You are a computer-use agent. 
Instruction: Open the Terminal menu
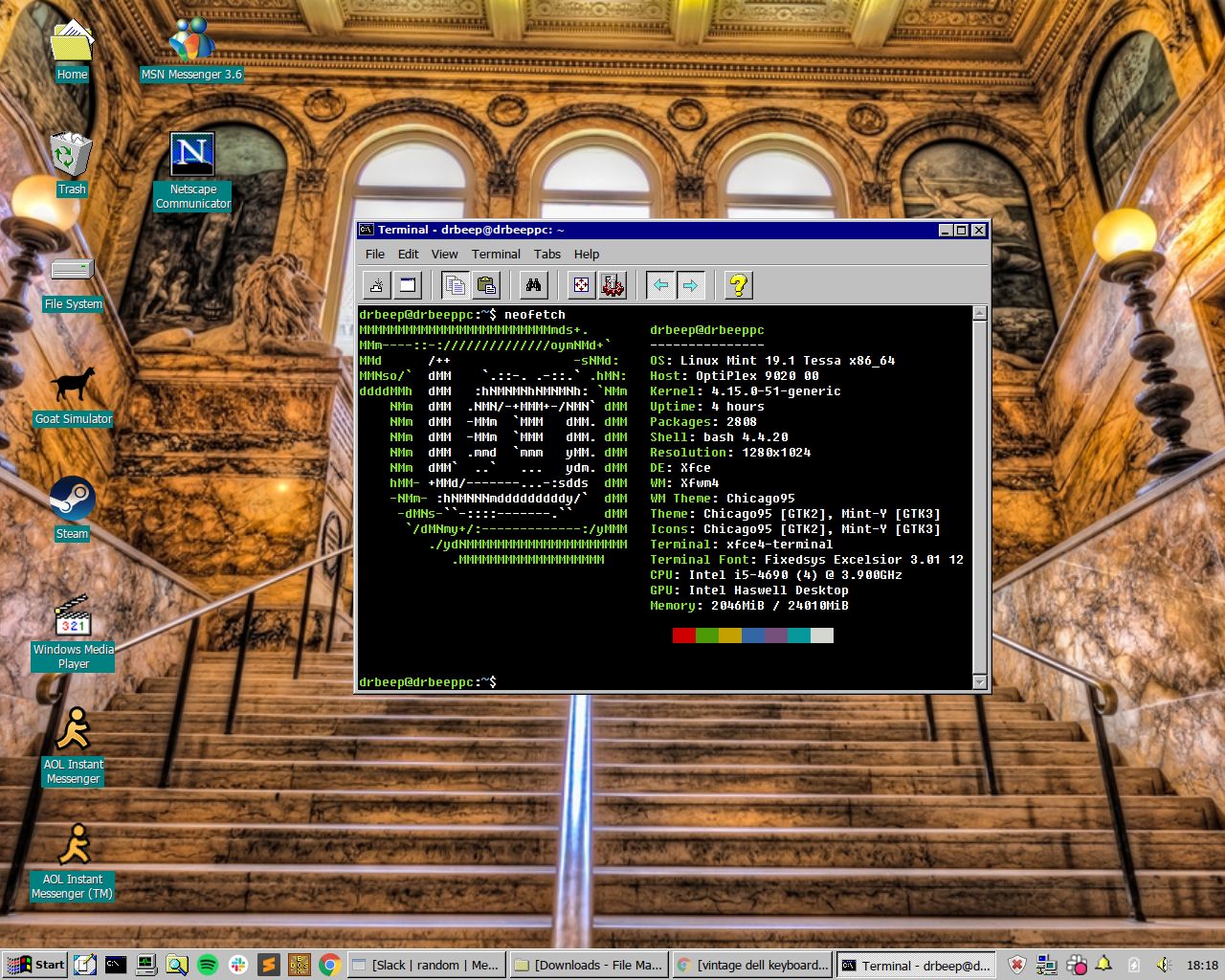click(496, 254)
